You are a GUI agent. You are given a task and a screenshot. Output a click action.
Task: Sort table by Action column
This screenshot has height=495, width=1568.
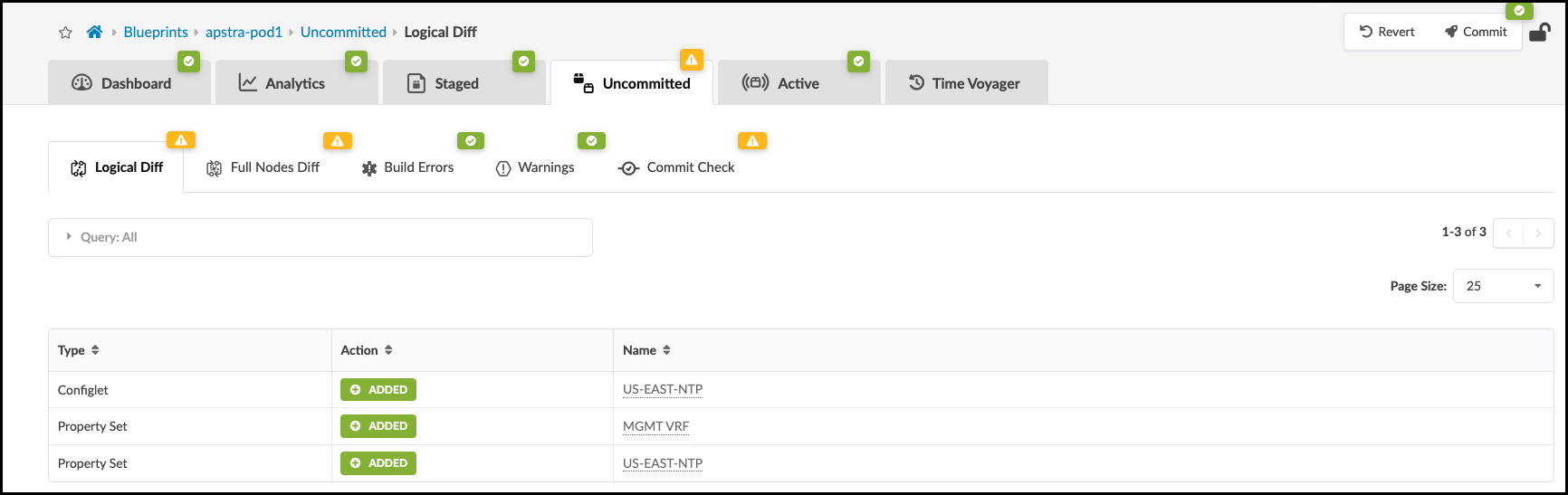pyautogui.click(x=388, y=350)
